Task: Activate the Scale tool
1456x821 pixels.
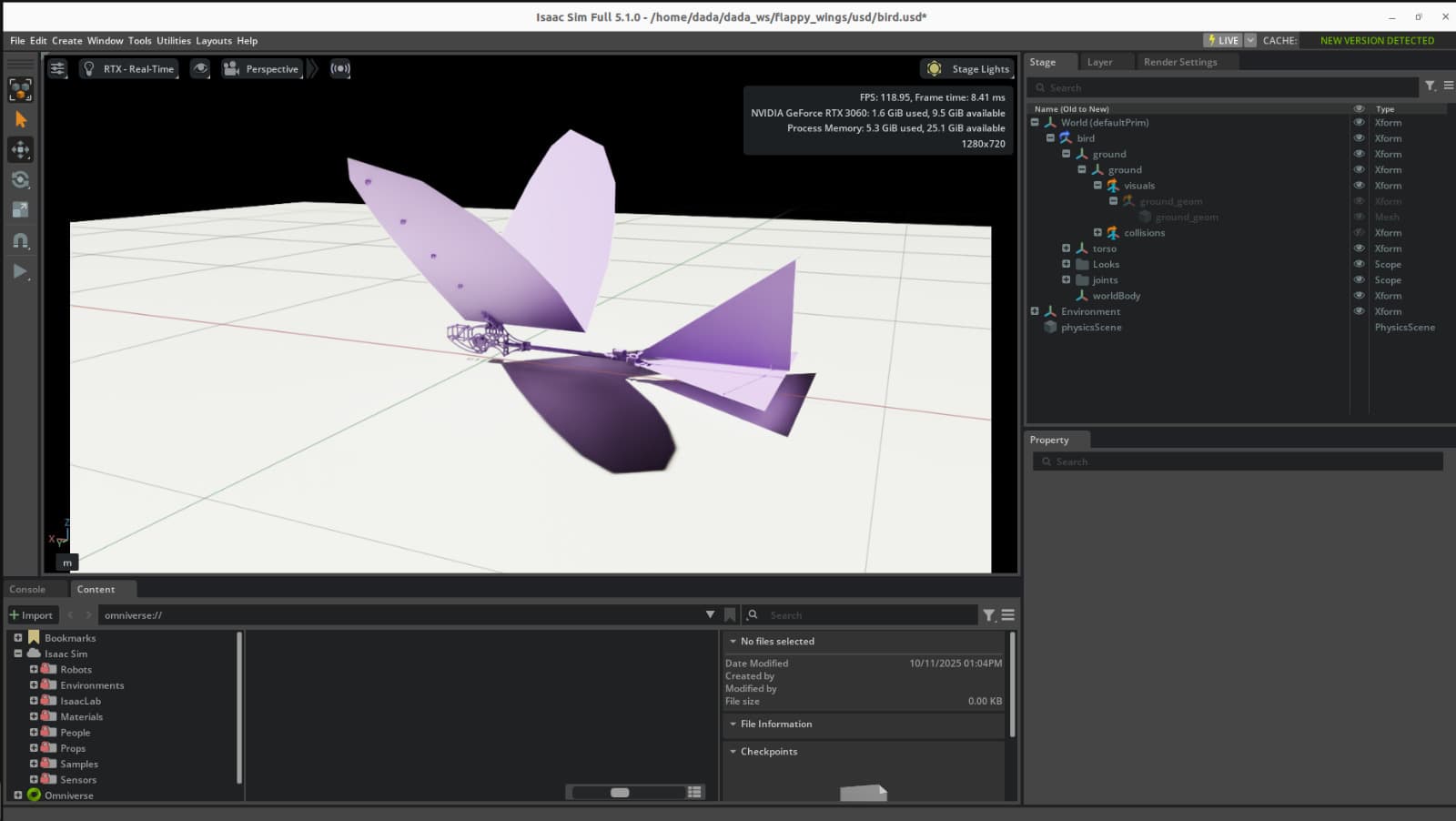Action: (x=20, y=209)
